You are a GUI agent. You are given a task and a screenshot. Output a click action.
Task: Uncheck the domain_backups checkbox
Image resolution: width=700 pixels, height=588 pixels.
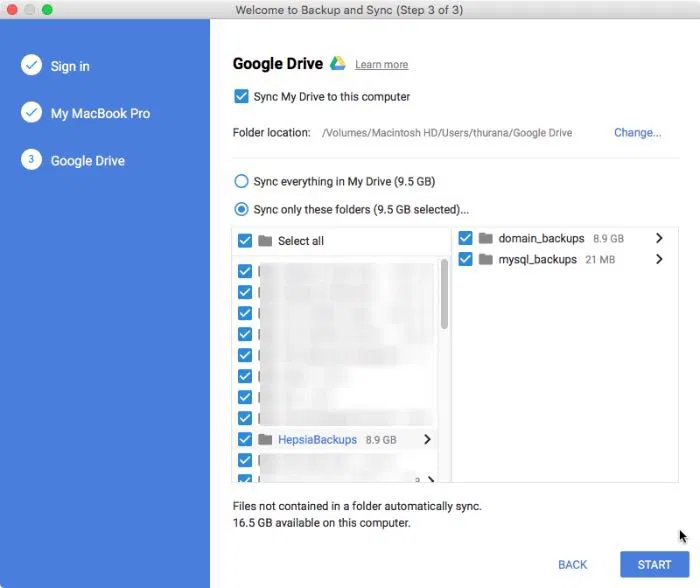[466, 239]
